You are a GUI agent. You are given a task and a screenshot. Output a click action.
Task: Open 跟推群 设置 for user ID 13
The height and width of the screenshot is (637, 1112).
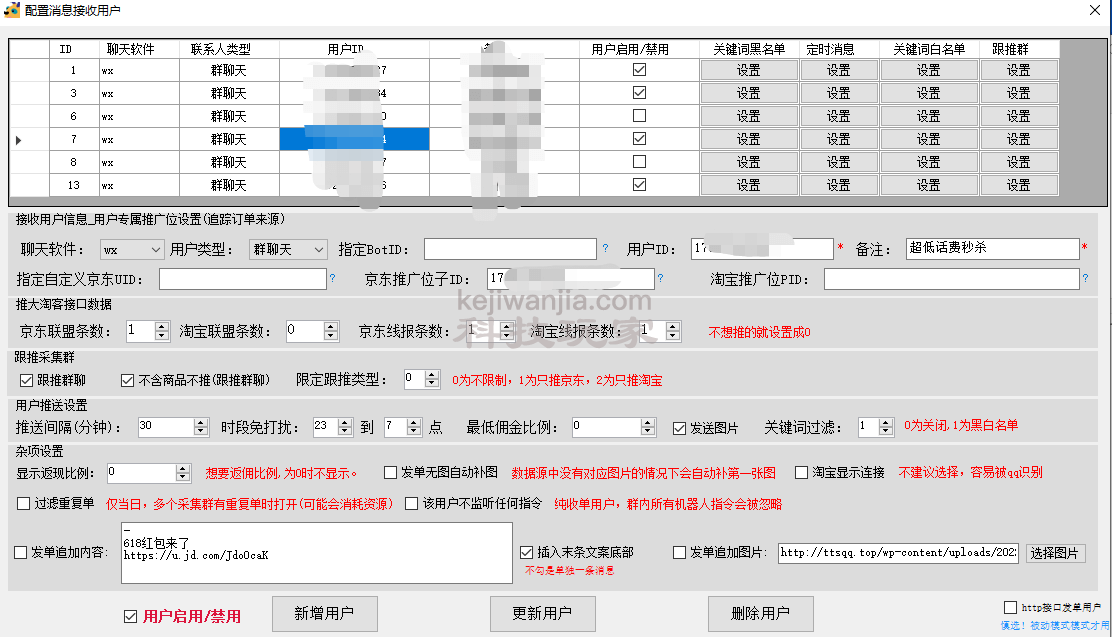(x=1019, y=185)
